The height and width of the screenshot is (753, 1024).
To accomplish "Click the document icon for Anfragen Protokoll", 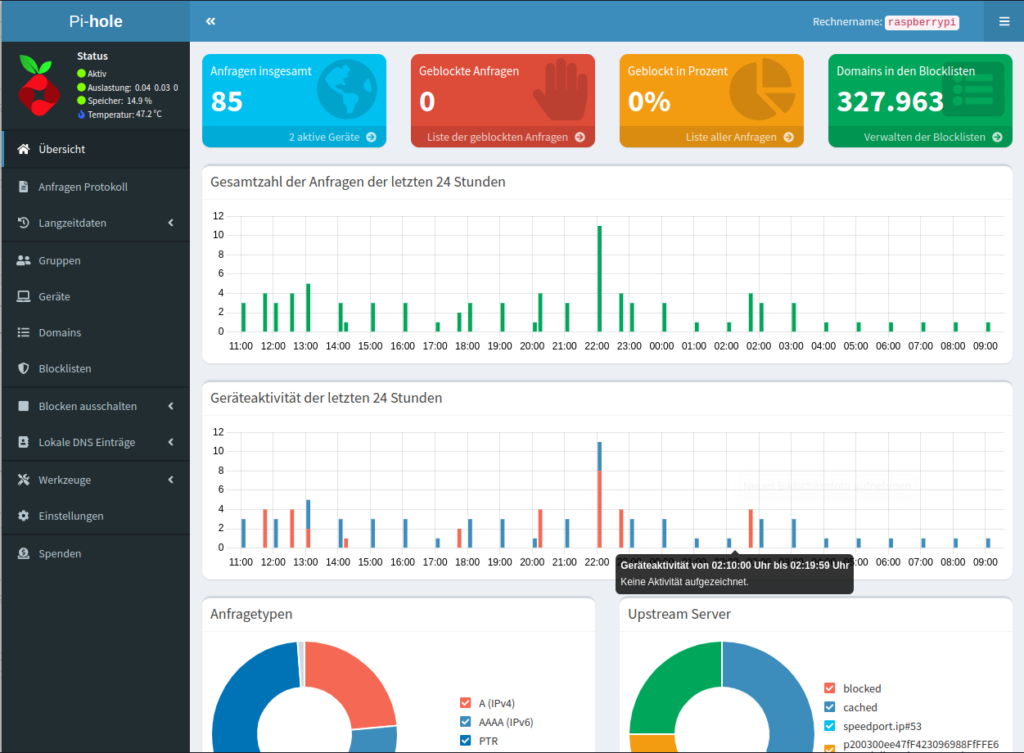I will click(24, 187).
